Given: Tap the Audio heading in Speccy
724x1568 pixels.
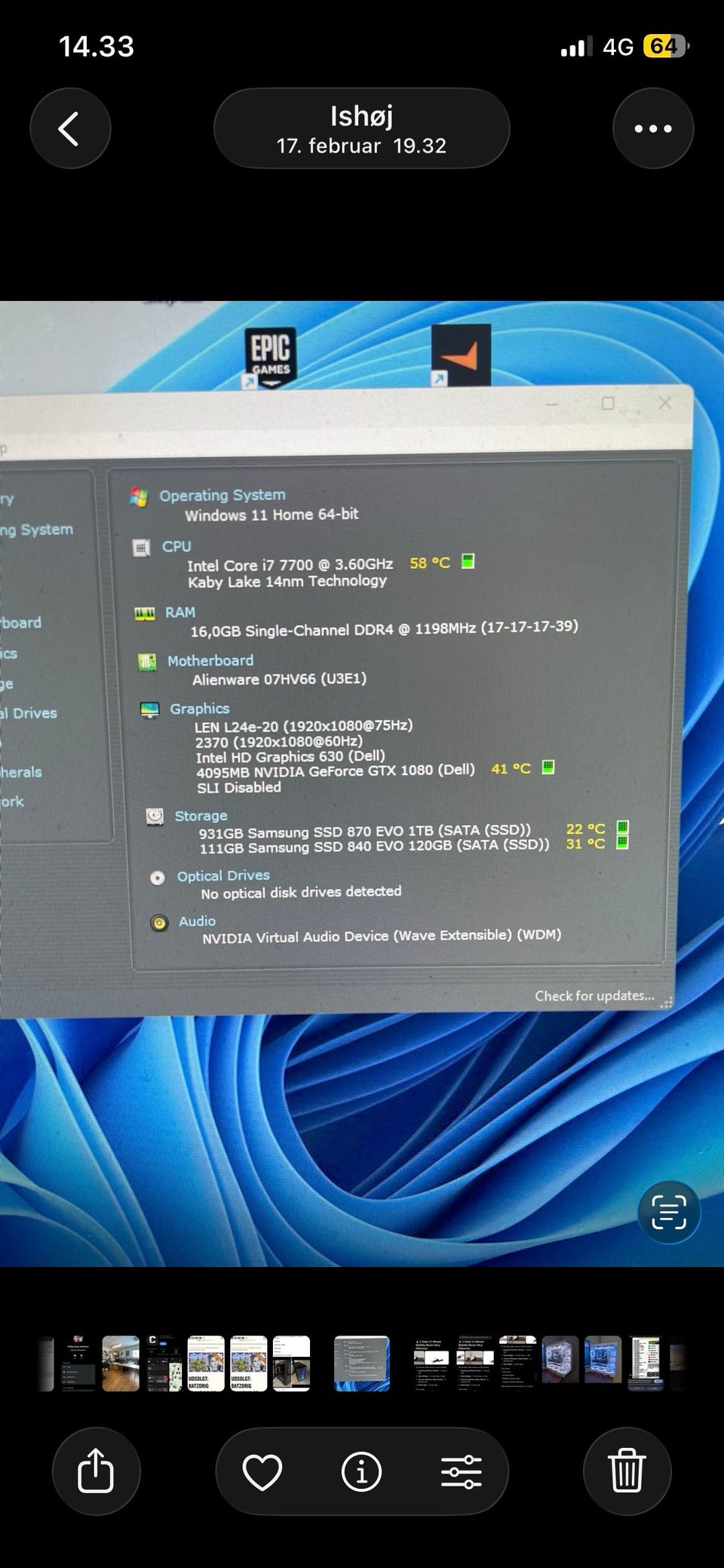Looking at the screenshot, I should click(197, 921).
